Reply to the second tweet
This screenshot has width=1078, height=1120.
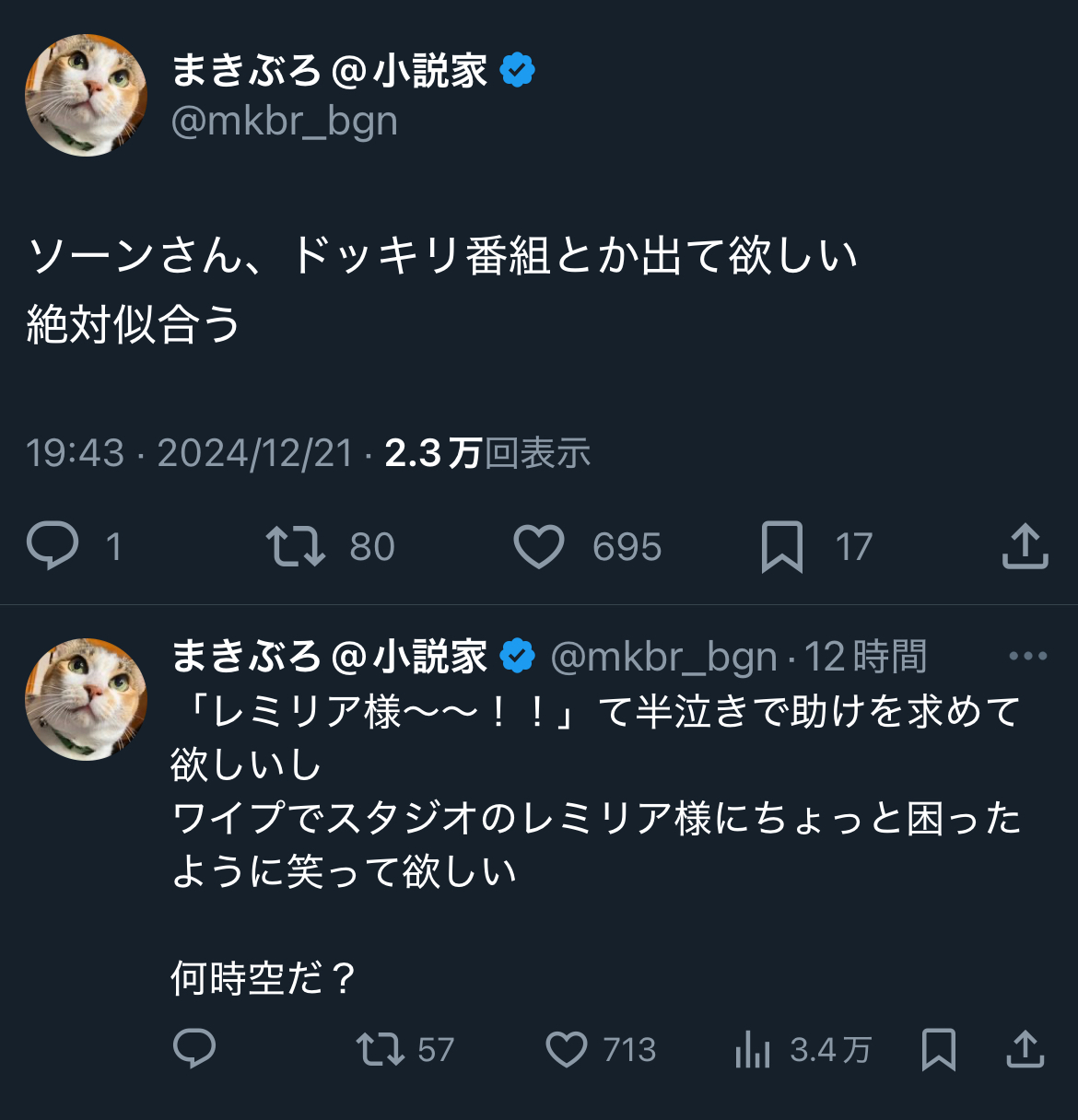click(194, 1048)
